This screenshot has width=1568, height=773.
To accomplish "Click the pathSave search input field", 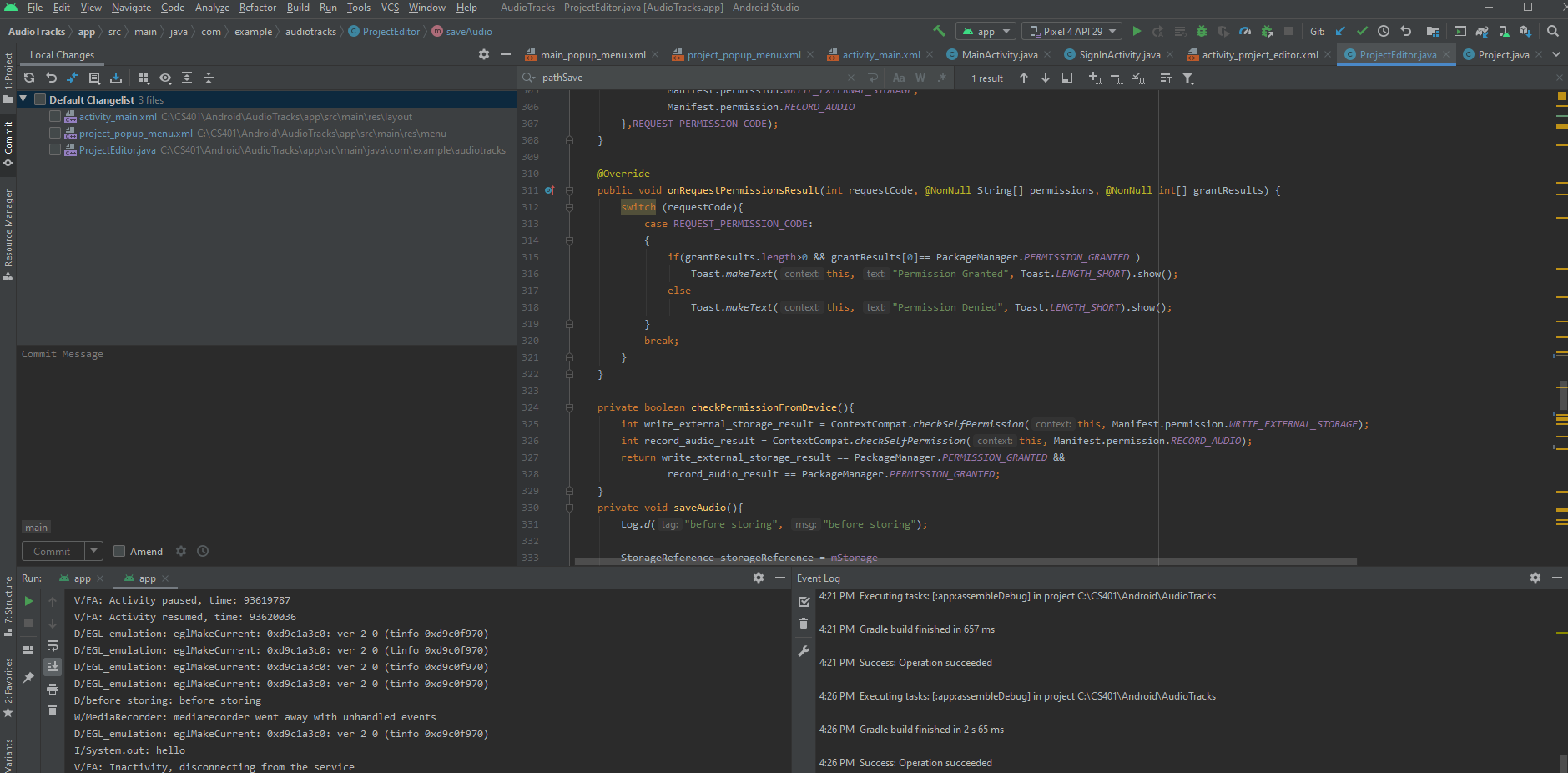I will tap(688, 78).
